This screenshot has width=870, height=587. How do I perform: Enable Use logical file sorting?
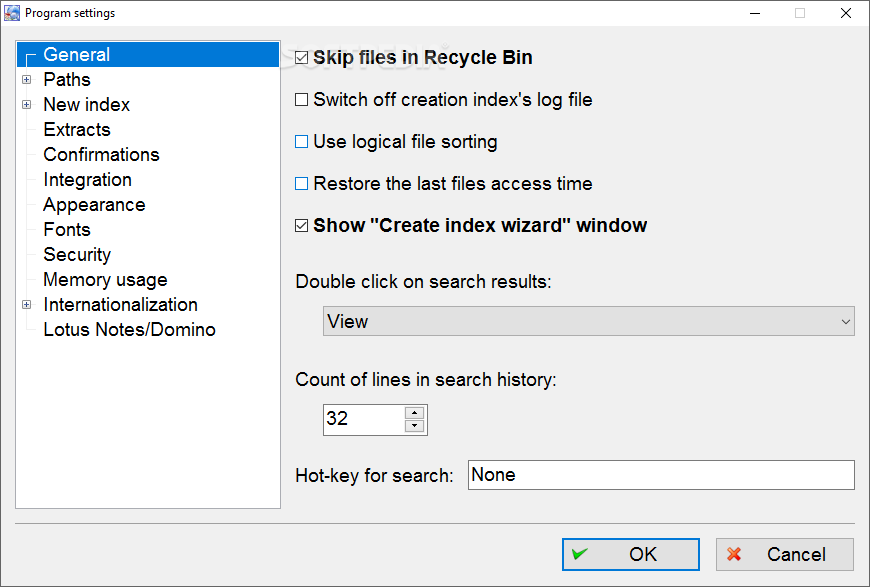[x=302, y=142]
